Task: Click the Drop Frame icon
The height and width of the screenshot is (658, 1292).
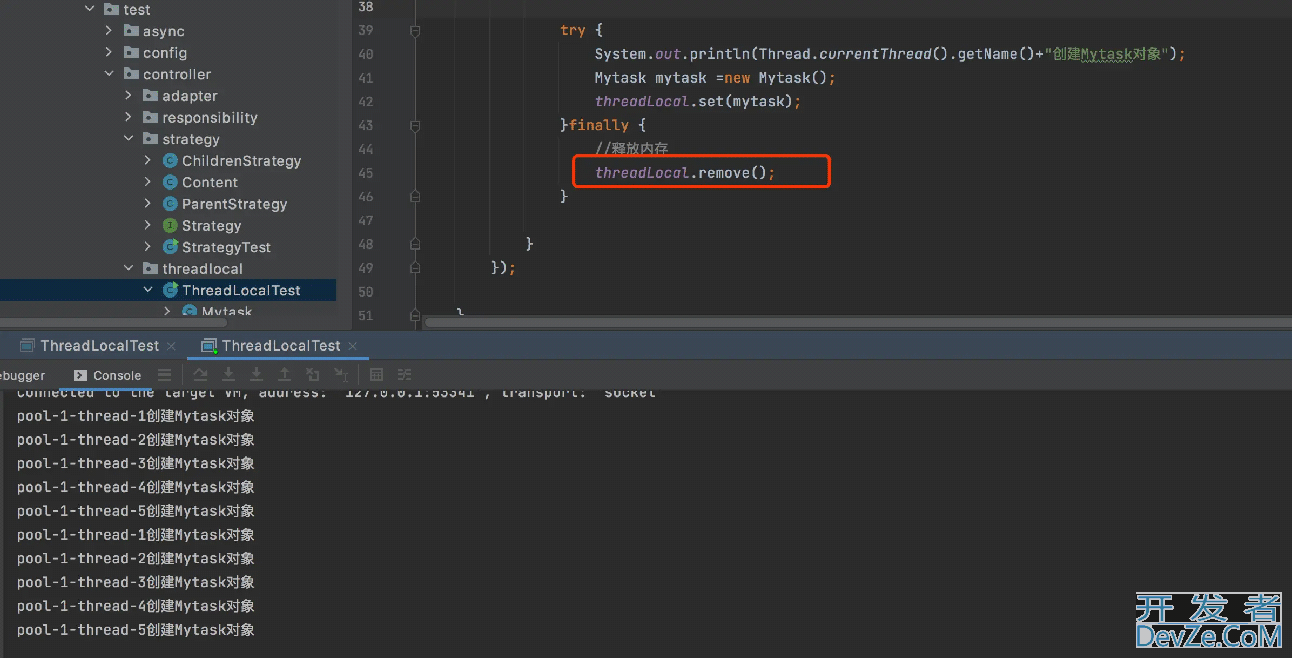Action: click(313, 375)
